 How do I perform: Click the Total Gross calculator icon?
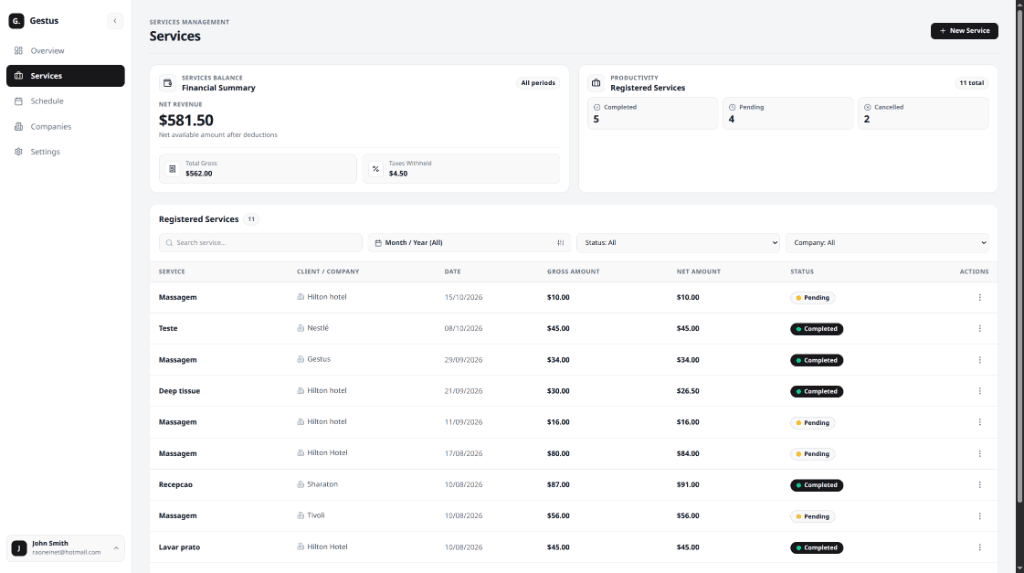coord(172,169)
